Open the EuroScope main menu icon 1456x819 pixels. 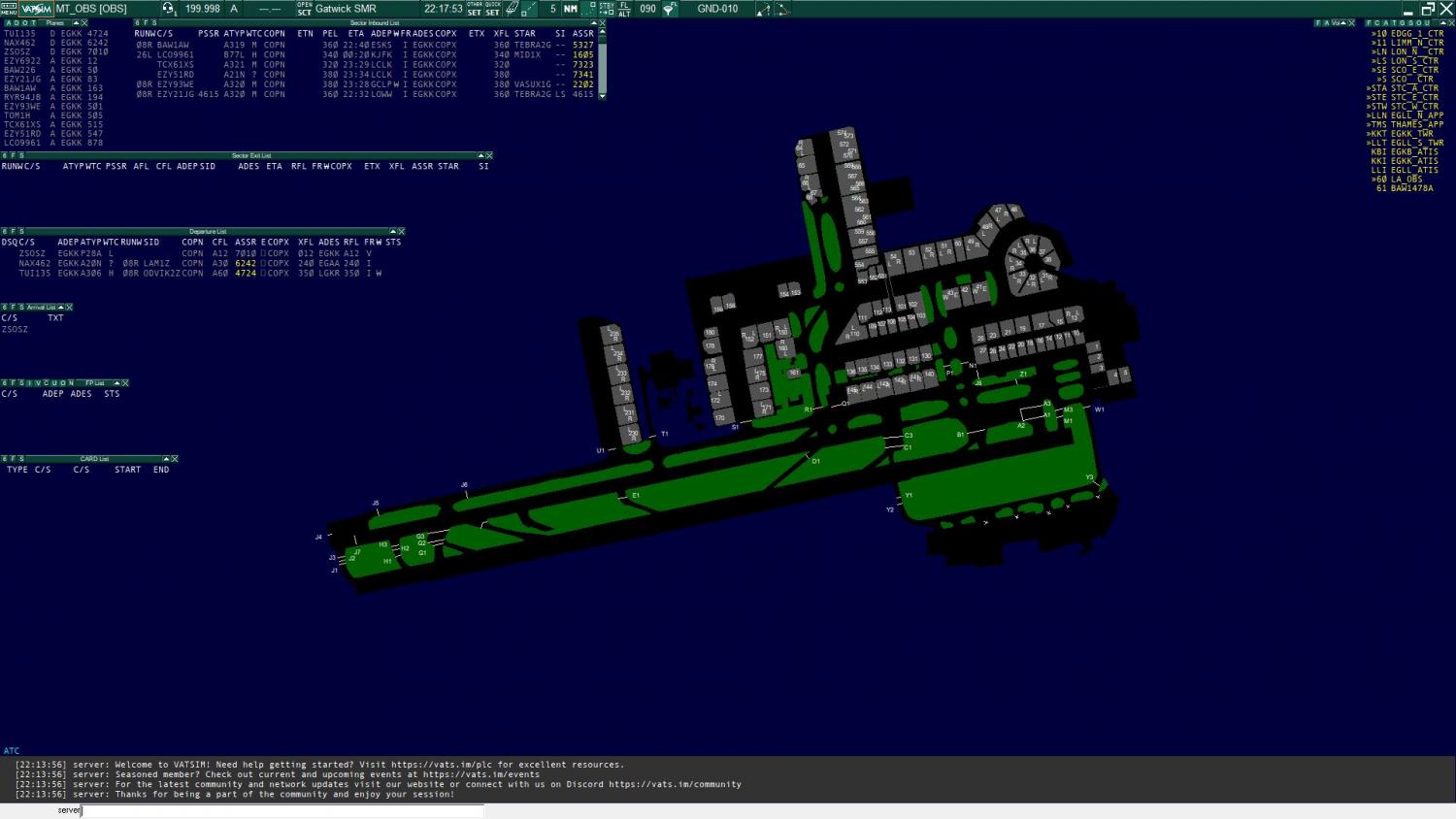tap(9, 9)
